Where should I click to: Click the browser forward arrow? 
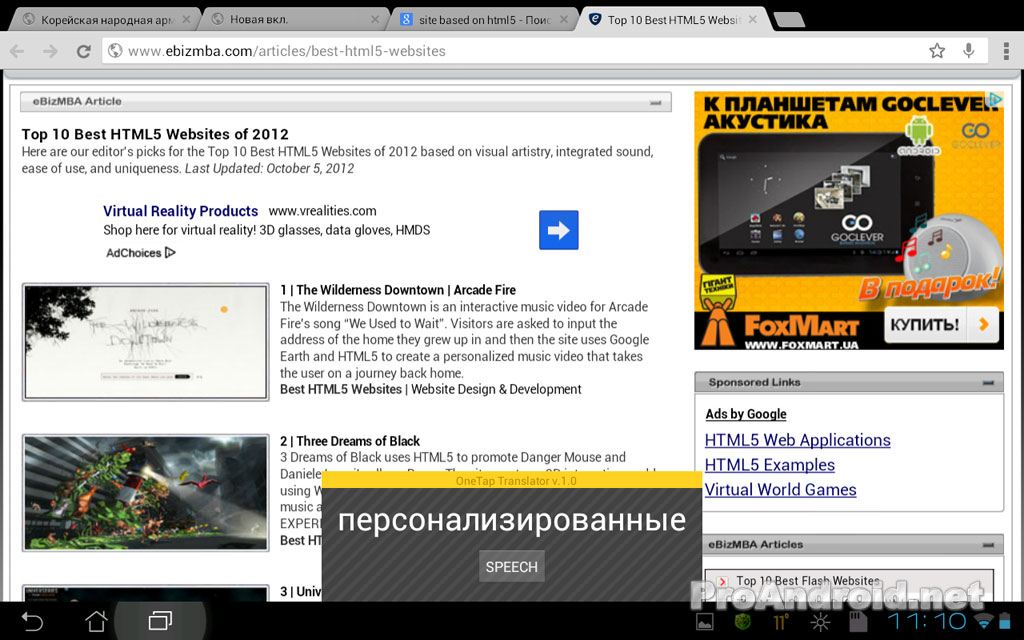click(50, 51)
